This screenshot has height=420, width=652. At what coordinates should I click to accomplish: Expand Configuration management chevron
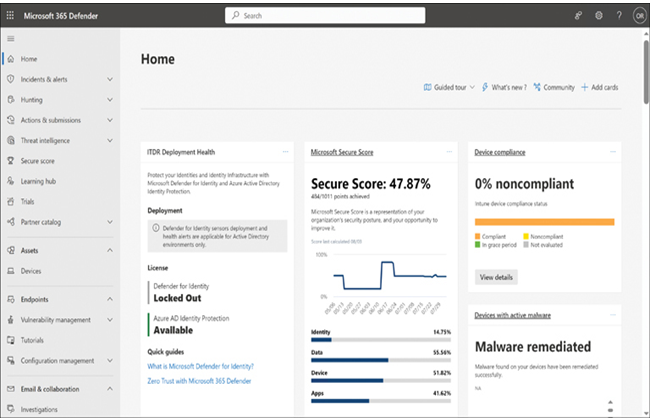tap(110, 360)
